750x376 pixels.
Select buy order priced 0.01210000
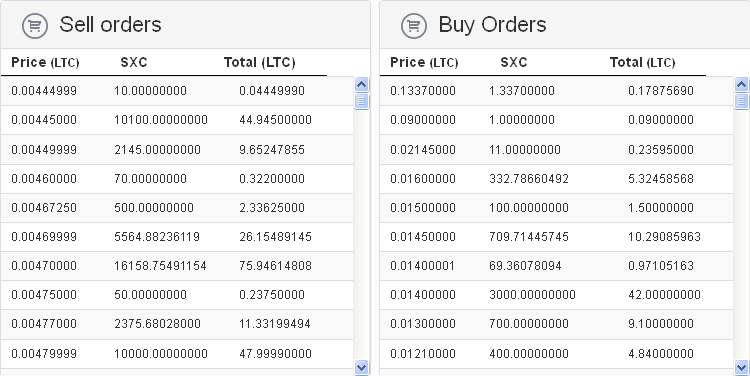pos(556,354)
